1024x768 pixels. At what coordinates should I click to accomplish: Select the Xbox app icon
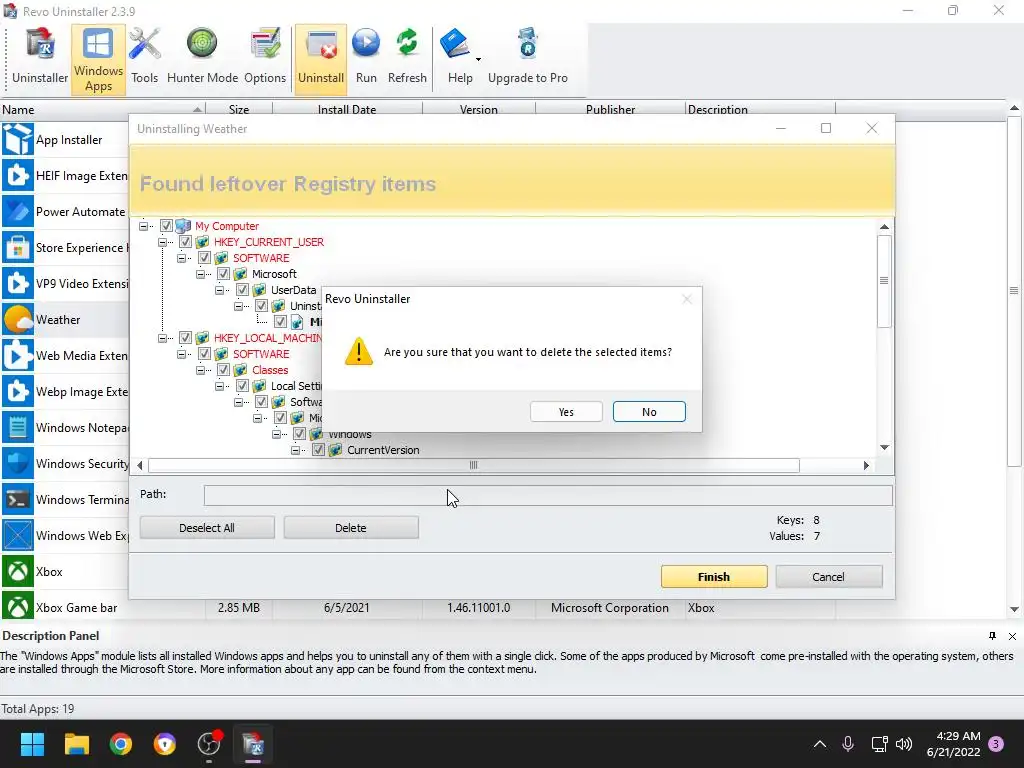pyautogui.click(x=18, y=571)
